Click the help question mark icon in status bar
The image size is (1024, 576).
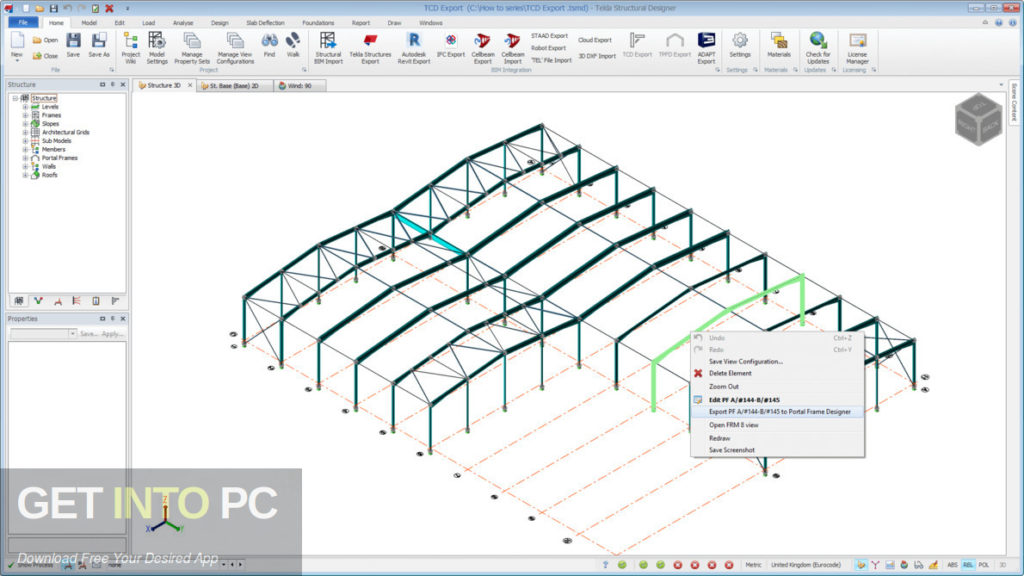click(605, 565)
